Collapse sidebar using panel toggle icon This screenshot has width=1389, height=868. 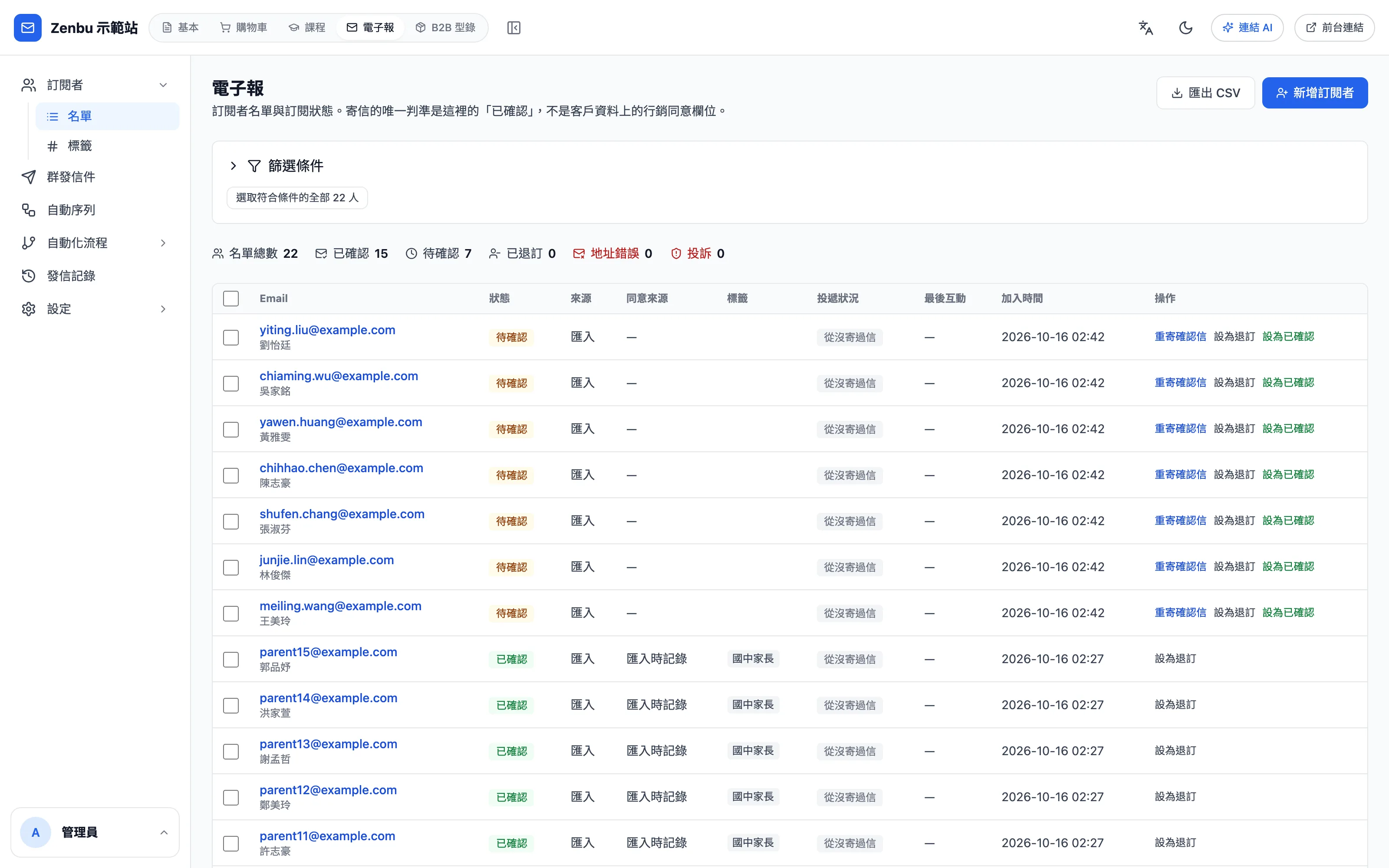point(513,27)
